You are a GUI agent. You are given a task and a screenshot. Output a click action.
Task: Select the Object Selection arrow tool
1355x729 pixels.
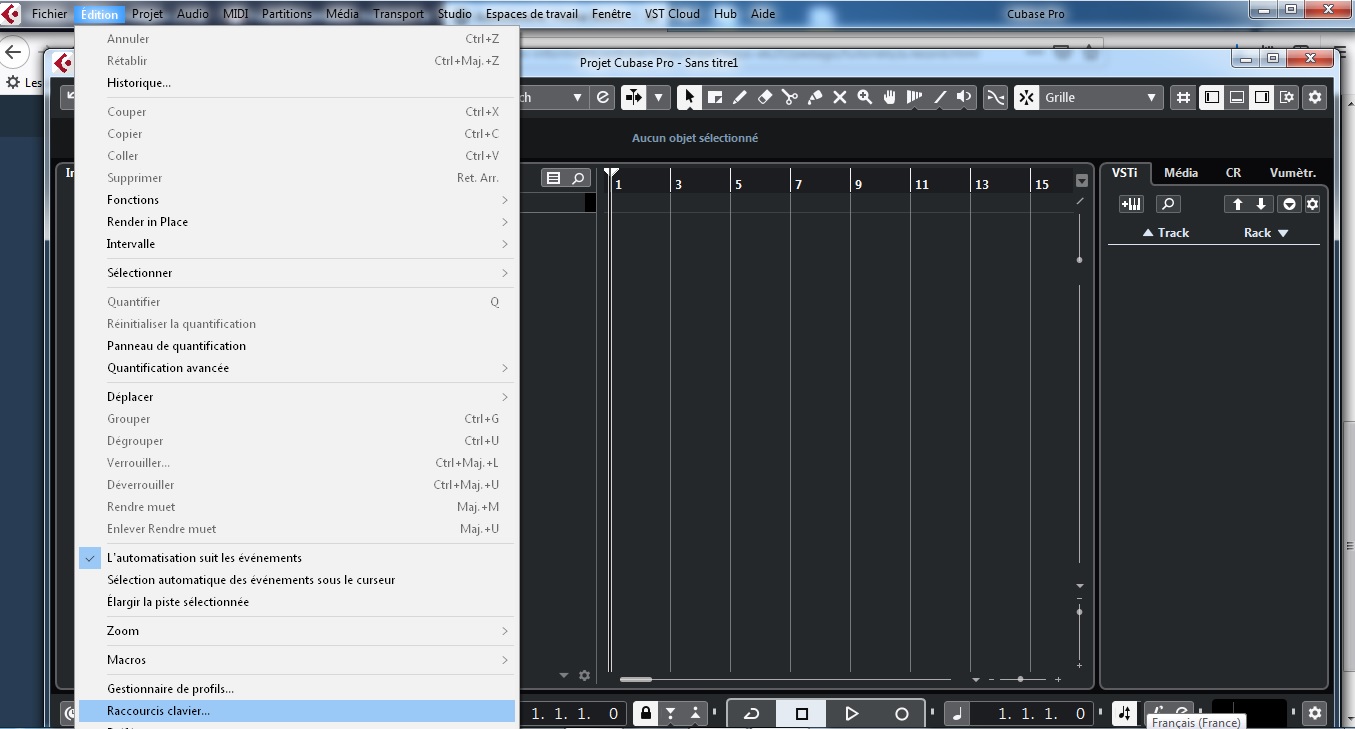(x=689, y=97)
